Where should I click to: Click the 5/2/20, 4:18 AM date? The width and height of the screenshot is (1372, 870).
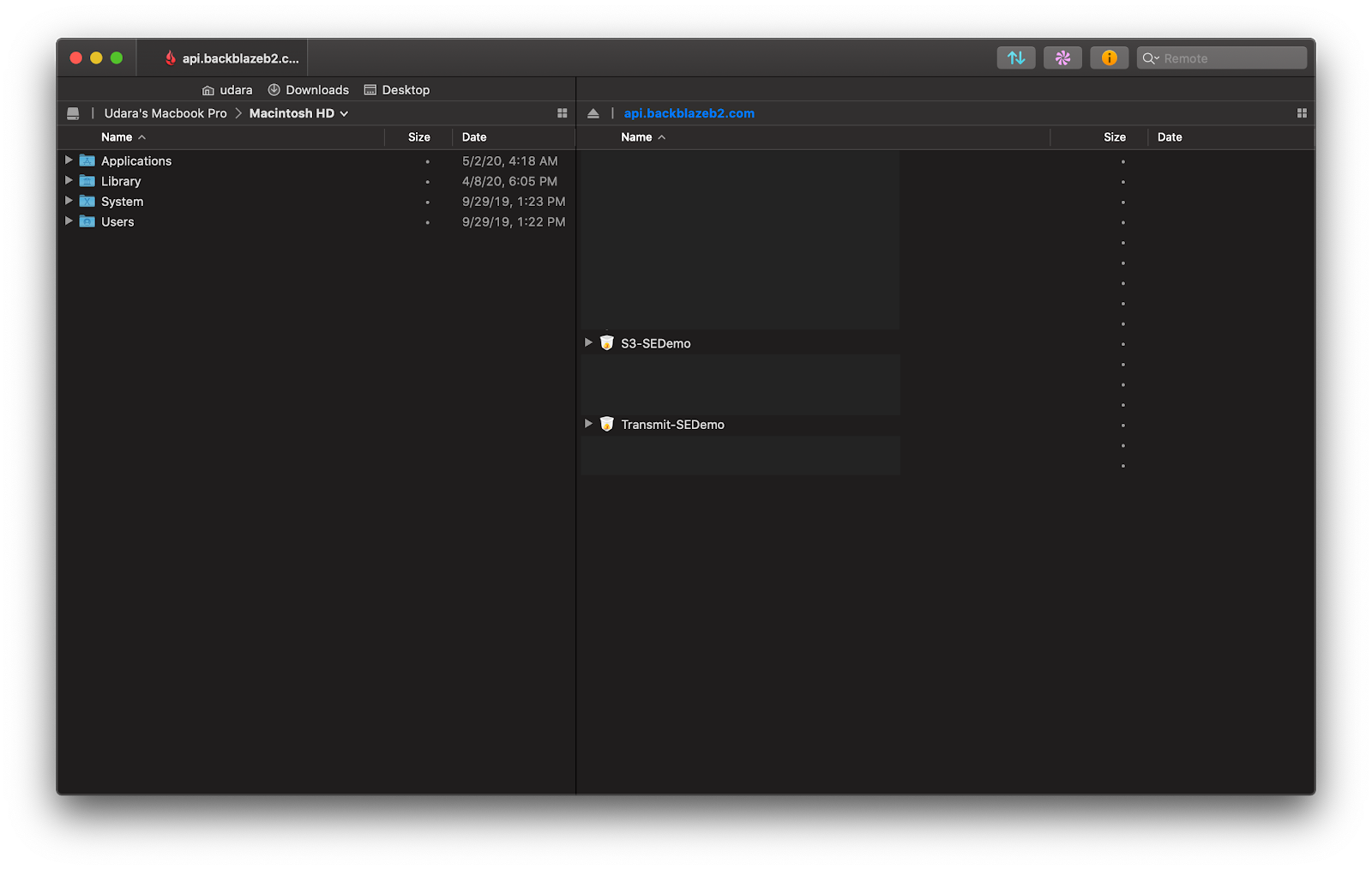(510, 161)
